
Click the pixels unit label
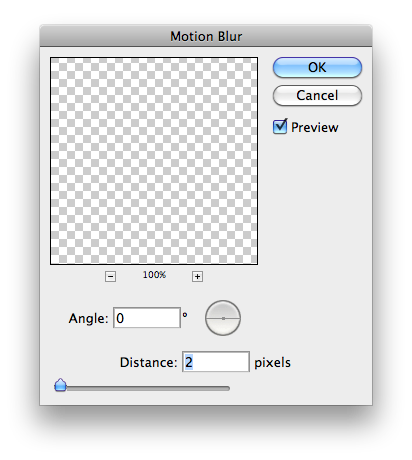tap(272, 363)
